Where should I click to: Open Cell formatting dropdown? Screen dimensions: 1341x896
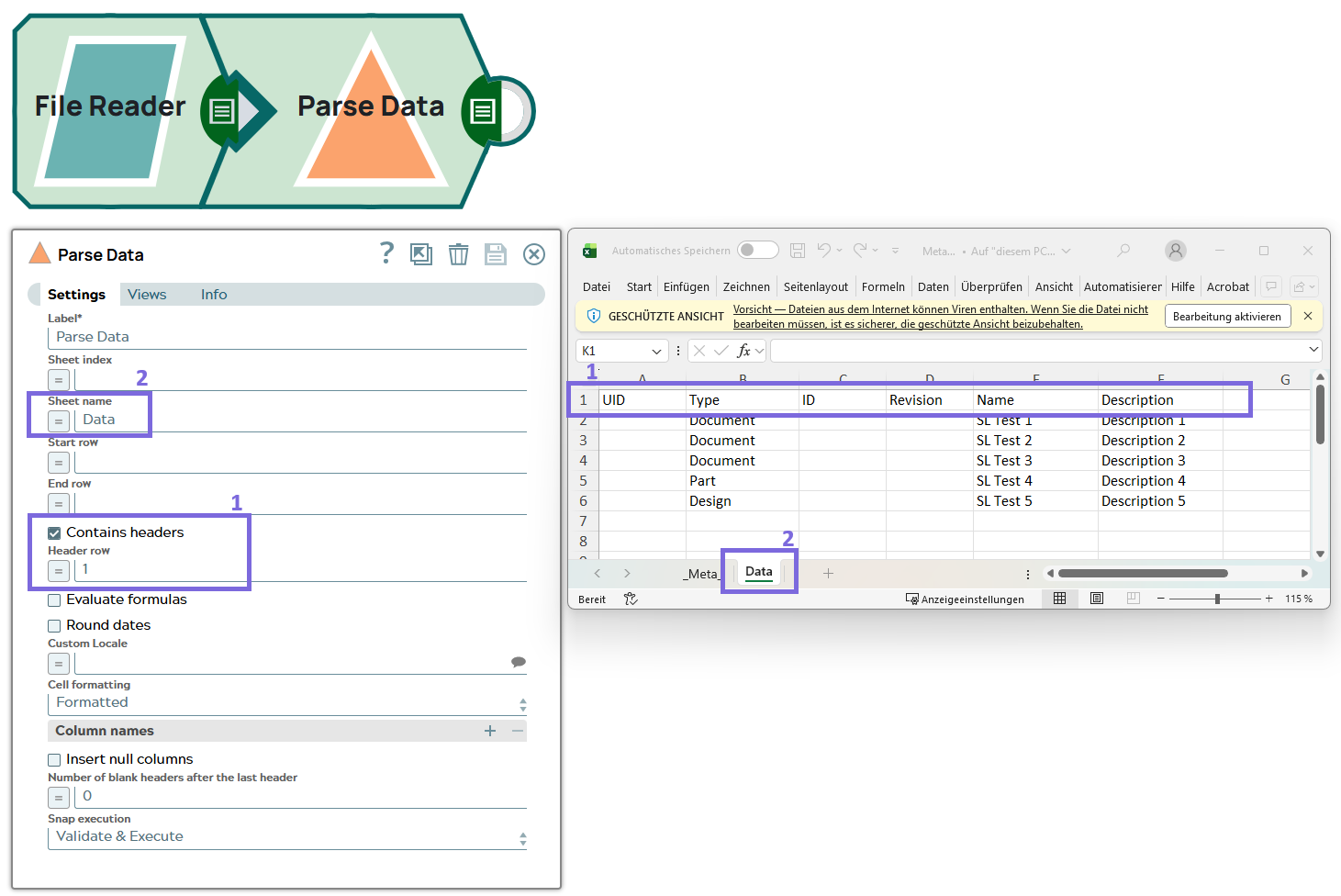pos(287,703)
